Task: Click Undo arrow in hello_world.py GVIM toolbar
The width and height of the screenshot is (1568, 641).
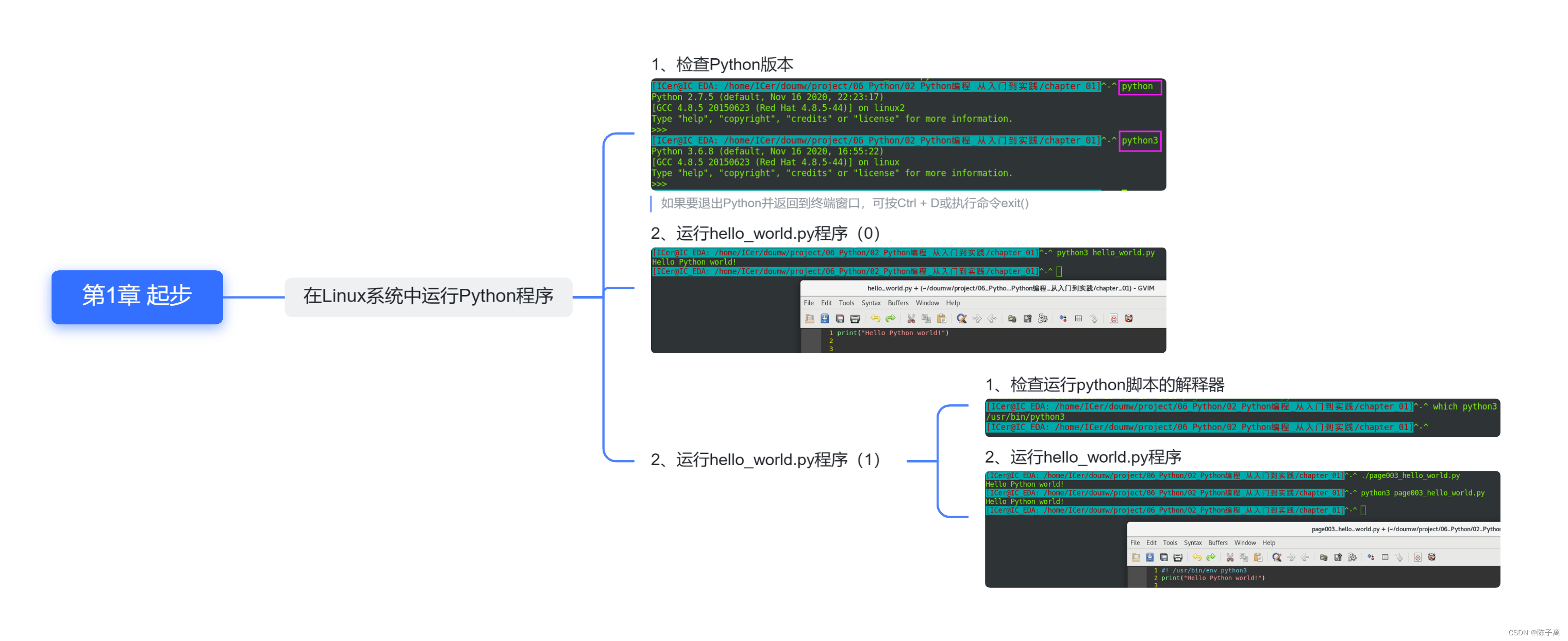Action: click(x=875, y=318)
